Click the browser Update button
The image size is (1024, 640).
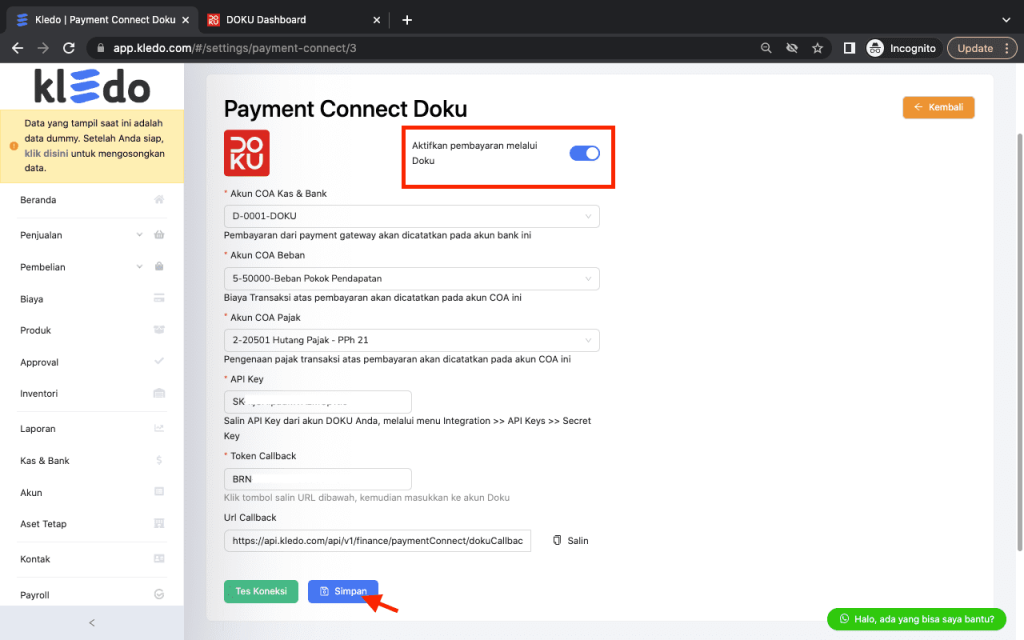point(982,48)
